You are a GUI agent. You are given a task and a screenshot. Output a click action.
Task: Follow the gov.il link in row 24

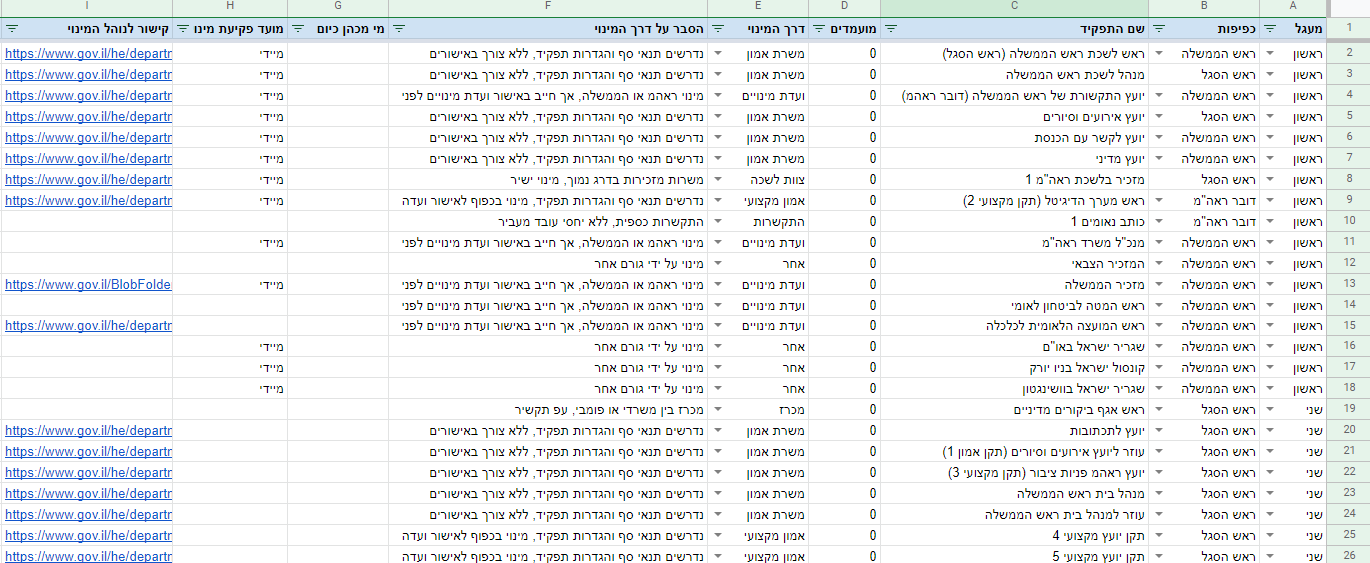tap(88, 515)
